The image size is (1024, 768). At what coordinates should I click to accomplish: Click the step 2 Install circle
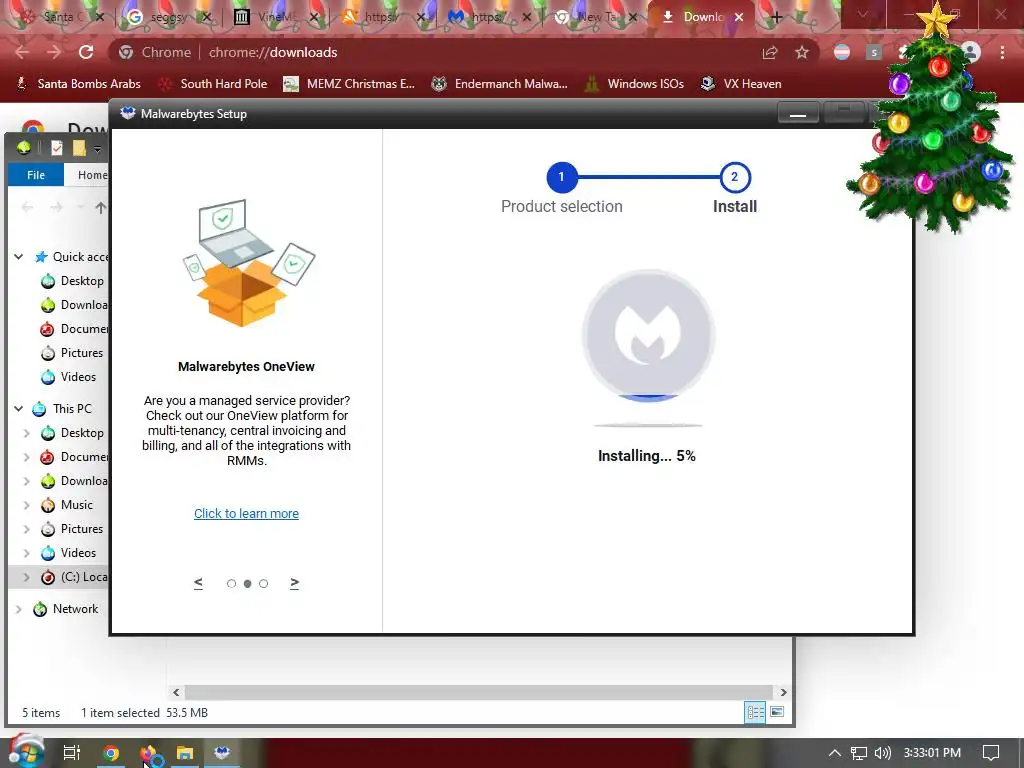click(735, 177)
